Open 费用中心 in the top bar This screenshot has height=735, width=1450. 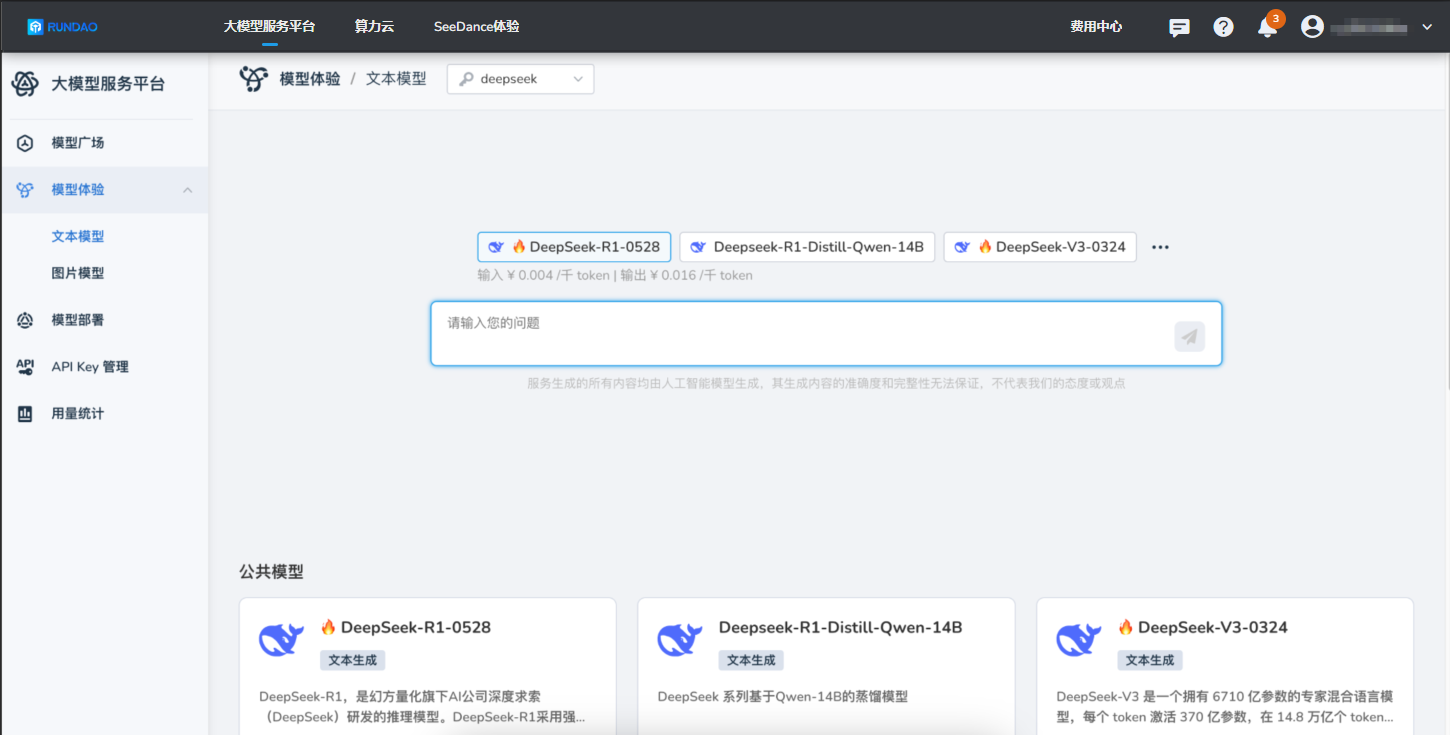[x=1096, y=26]
